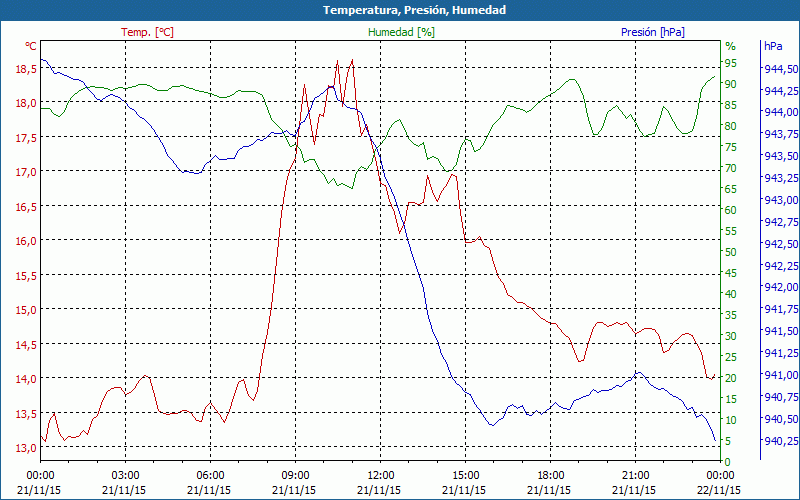
Task: Click the green humidity axis value '50'
Action: 731,252
